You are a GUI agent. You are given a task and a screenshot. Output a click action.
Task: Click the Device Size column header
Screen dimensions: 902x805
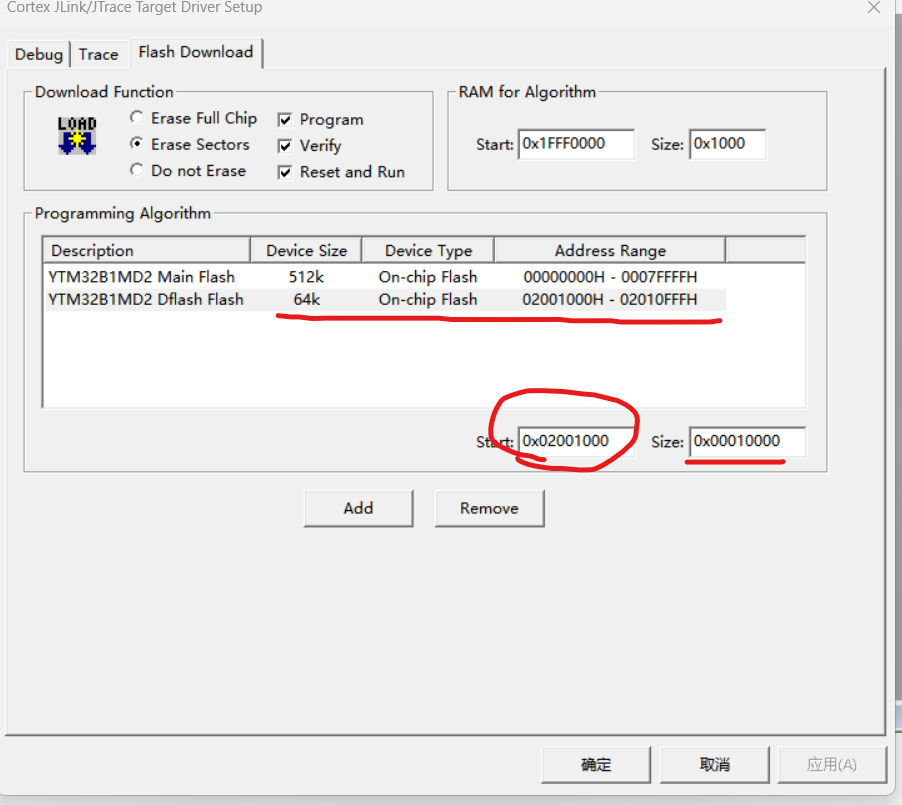click(306, 251)
